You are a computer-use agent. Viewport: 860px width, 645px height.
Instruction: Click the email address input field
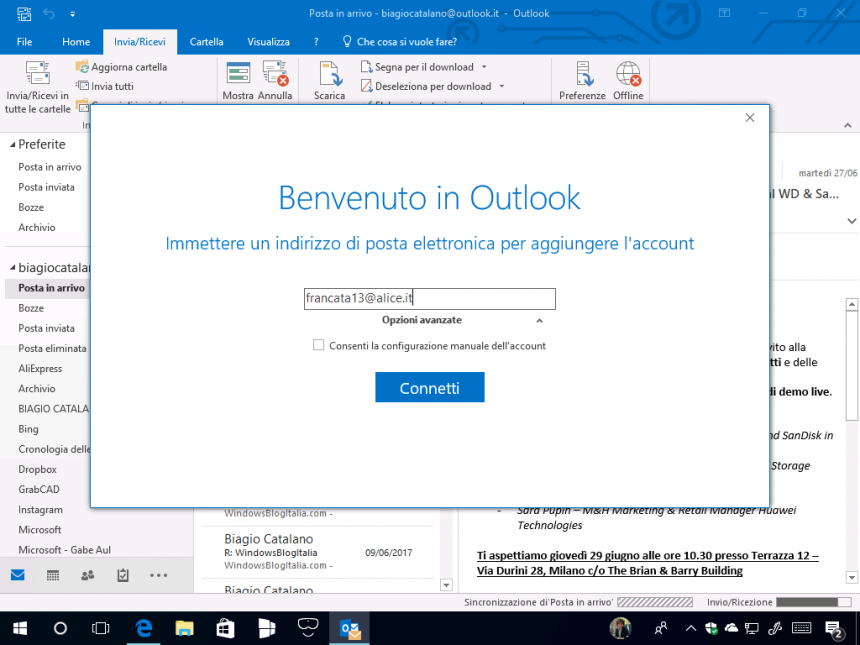[x=429, y=298]
